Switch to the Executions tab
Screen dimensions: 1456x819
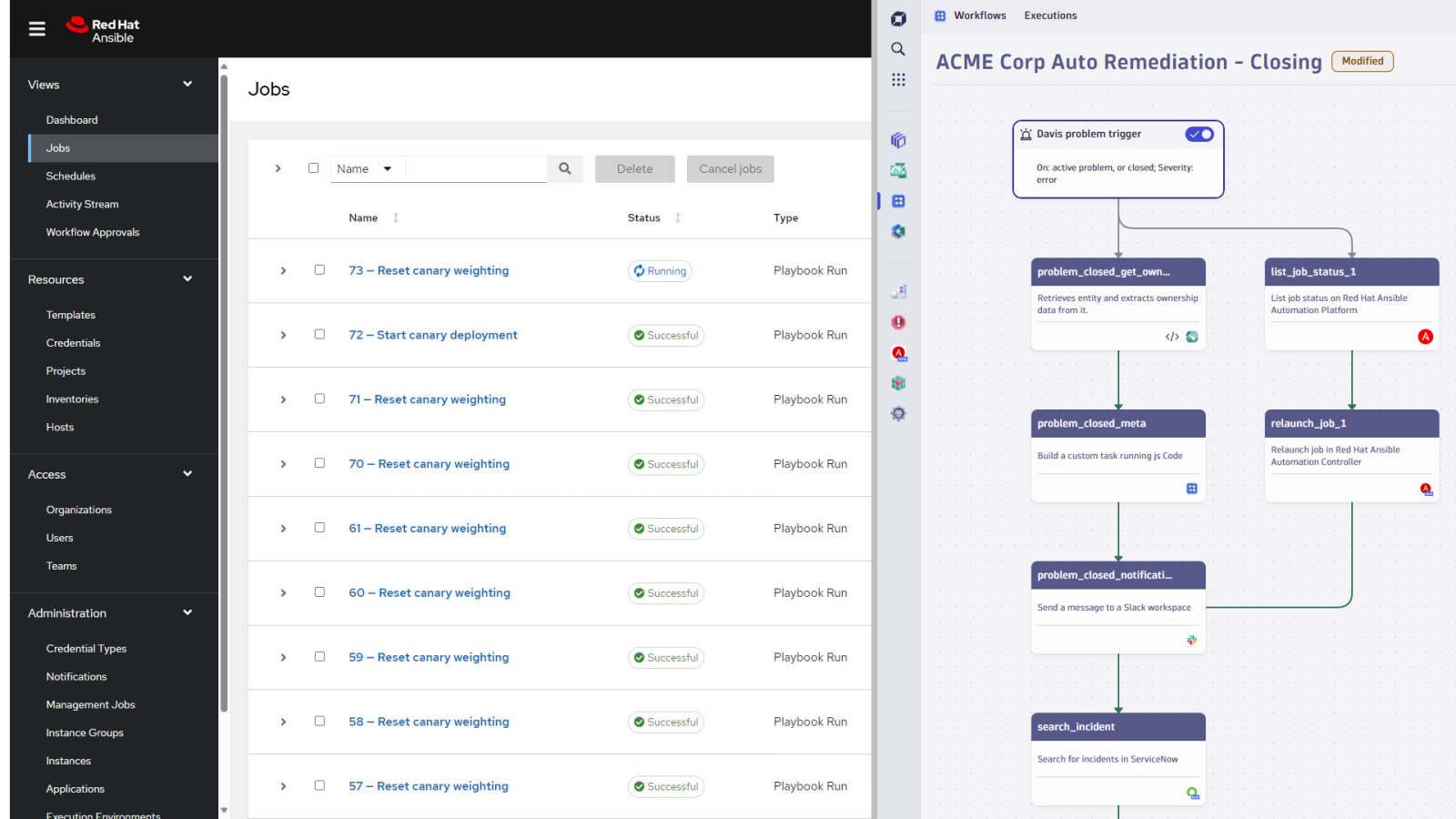click(x=1050, y=15)
